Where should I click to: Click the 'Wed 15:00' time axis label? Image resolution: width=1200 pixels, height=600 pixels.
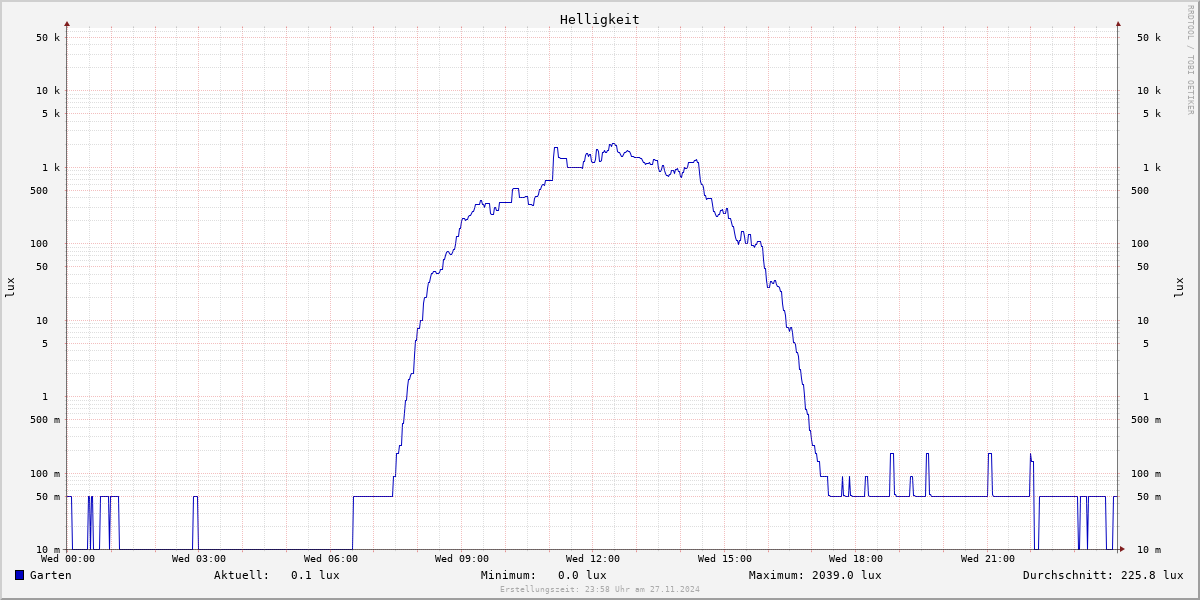pos(725,559)
